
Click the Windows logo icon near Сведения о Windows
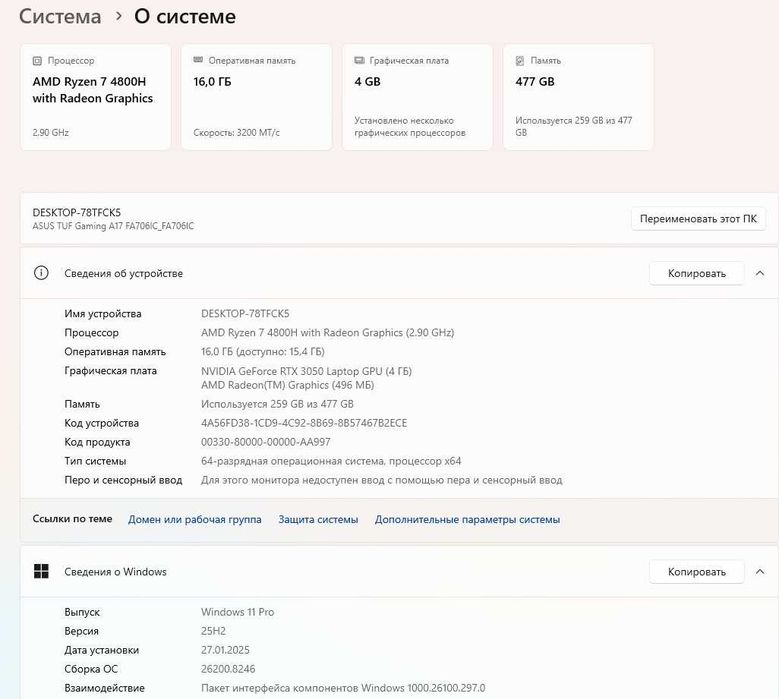point(41,571)
